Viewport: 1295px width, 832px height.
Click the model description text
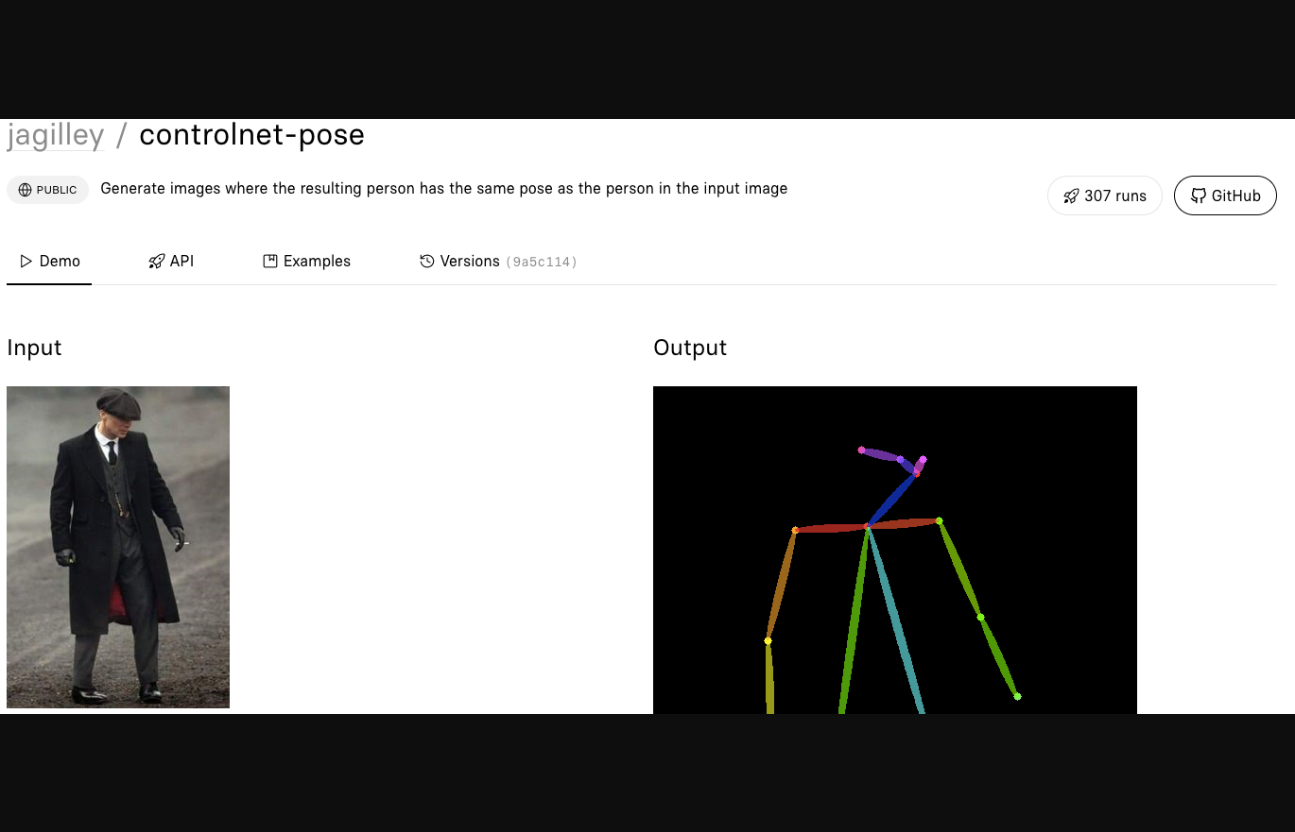[443, 188]
